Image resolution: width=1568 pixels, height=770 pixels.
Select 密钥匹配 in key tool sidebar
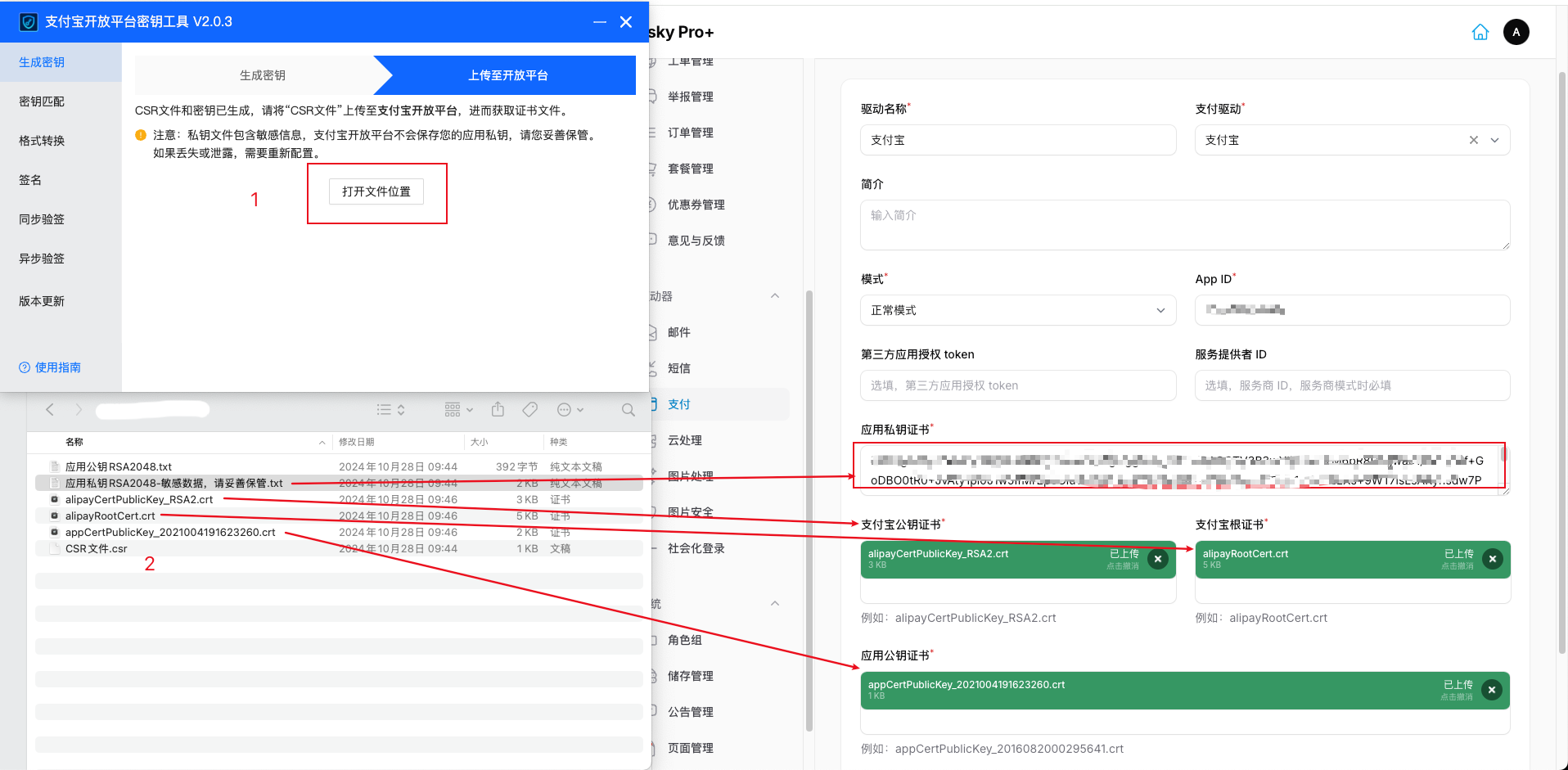pos(61,101)
